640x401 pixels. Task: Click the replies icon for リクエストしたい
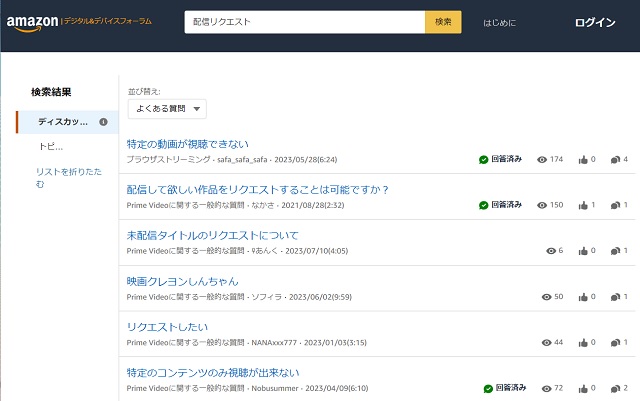coord(615,343)
